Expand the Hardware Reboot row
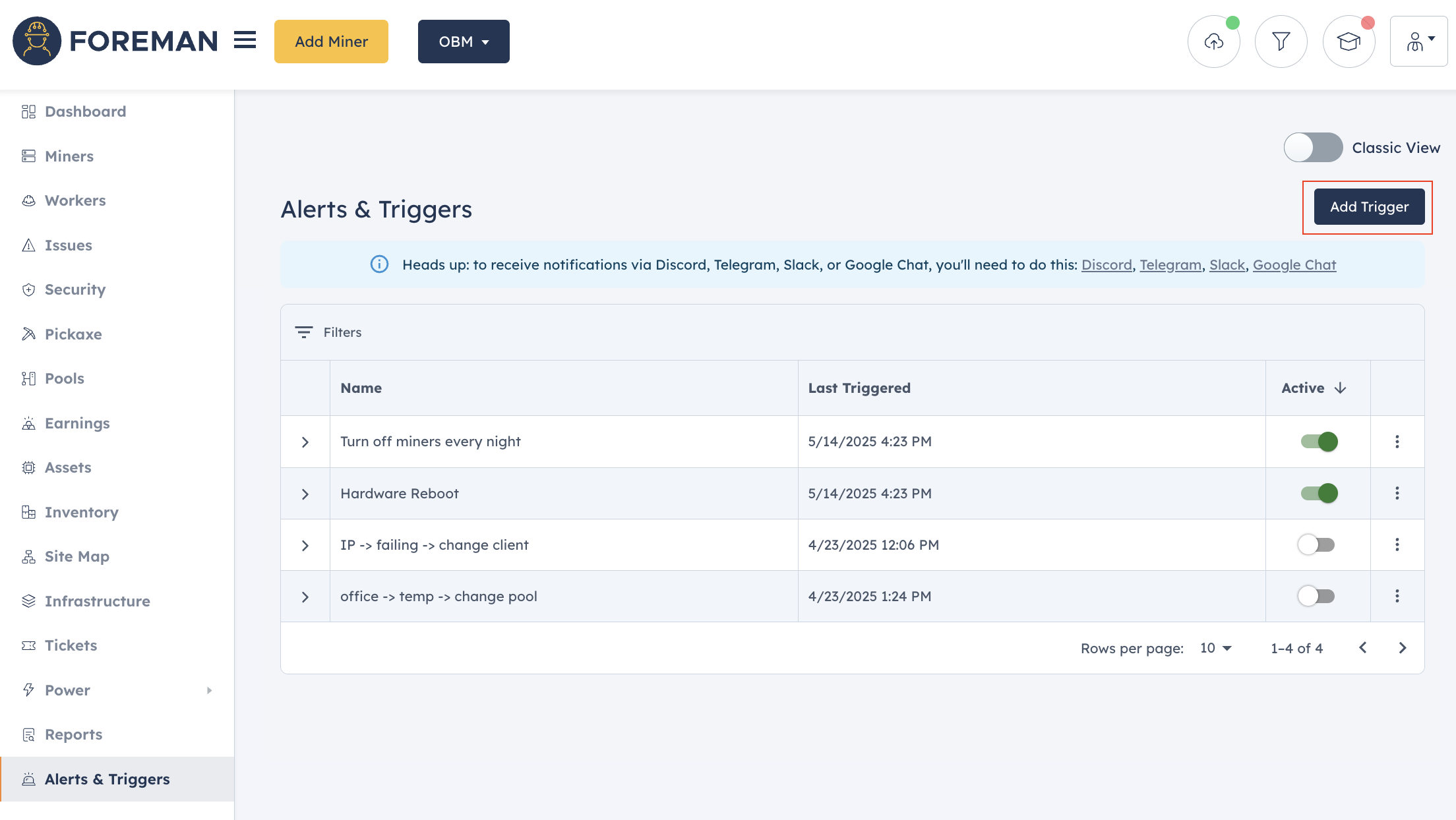Viewport: 1456px width, 820px height. [305, 494]
